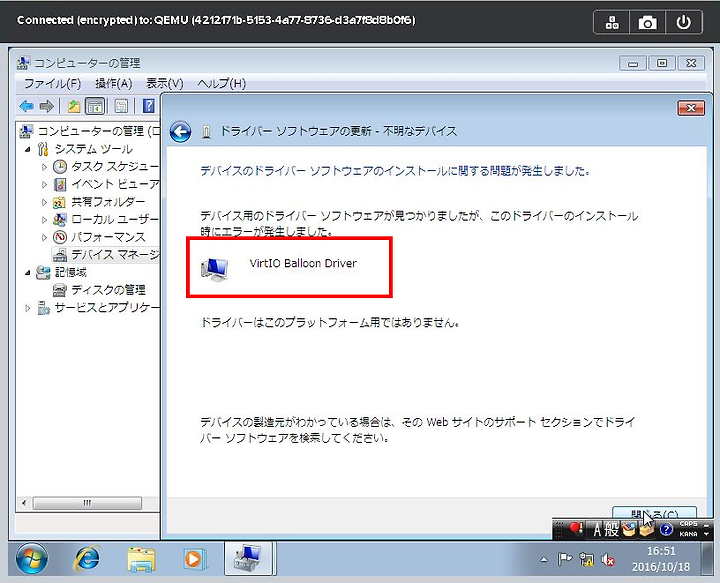Click the wizard's round blue back arrow
Screen dimensions: 720x583
[x=180, y=132]
